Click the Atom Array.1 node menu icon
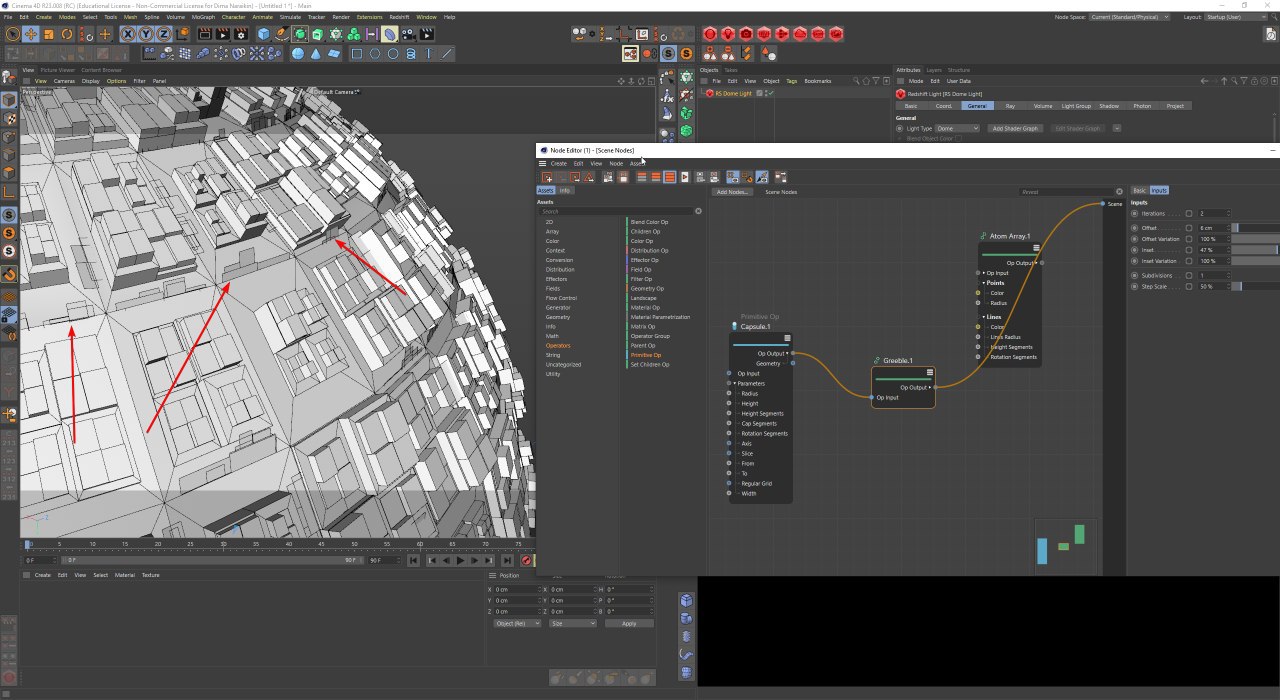 1036,248
